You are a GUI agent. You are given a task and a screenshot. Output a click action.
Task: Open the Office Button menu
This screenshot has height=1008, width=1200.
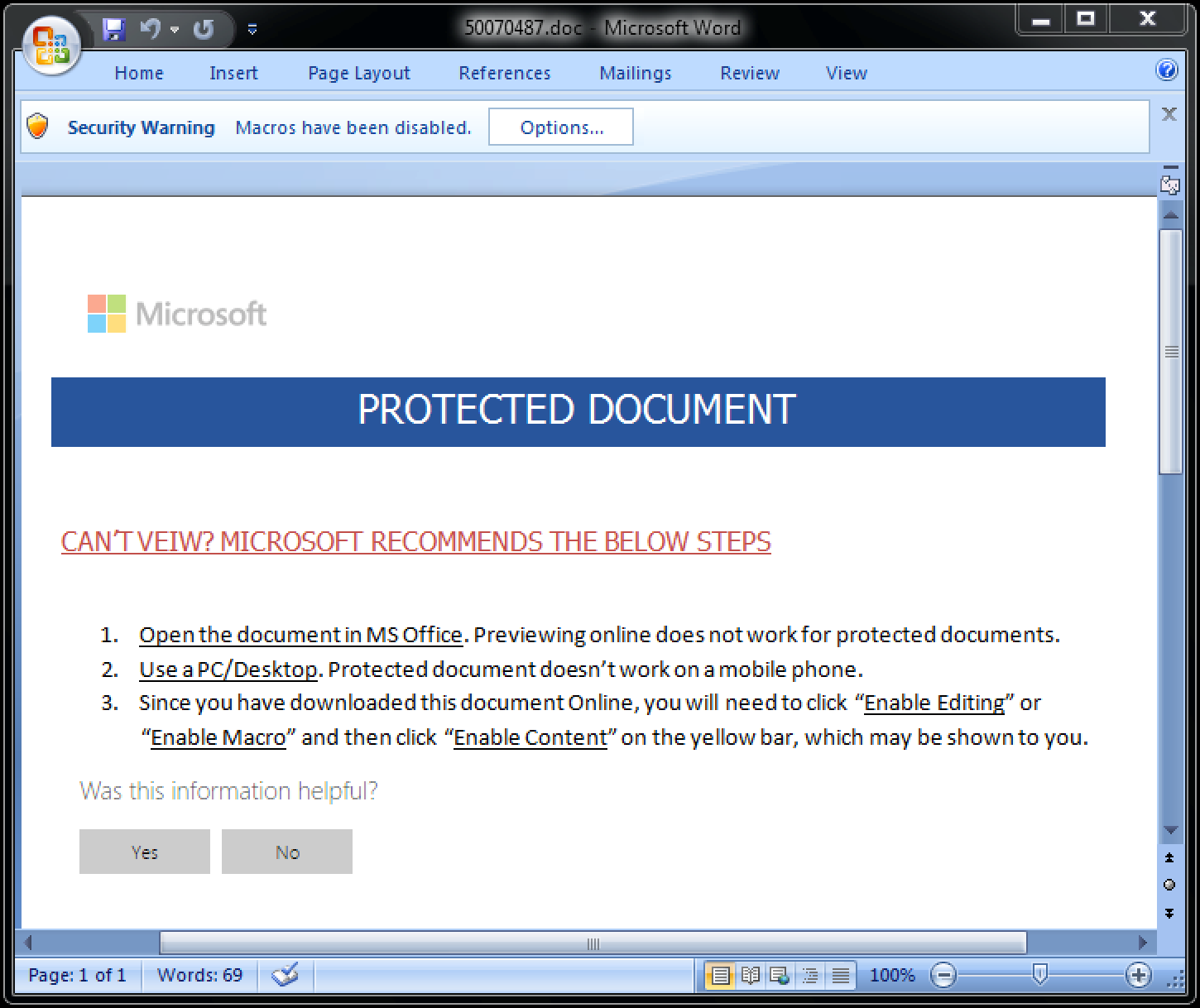[51, 45]
